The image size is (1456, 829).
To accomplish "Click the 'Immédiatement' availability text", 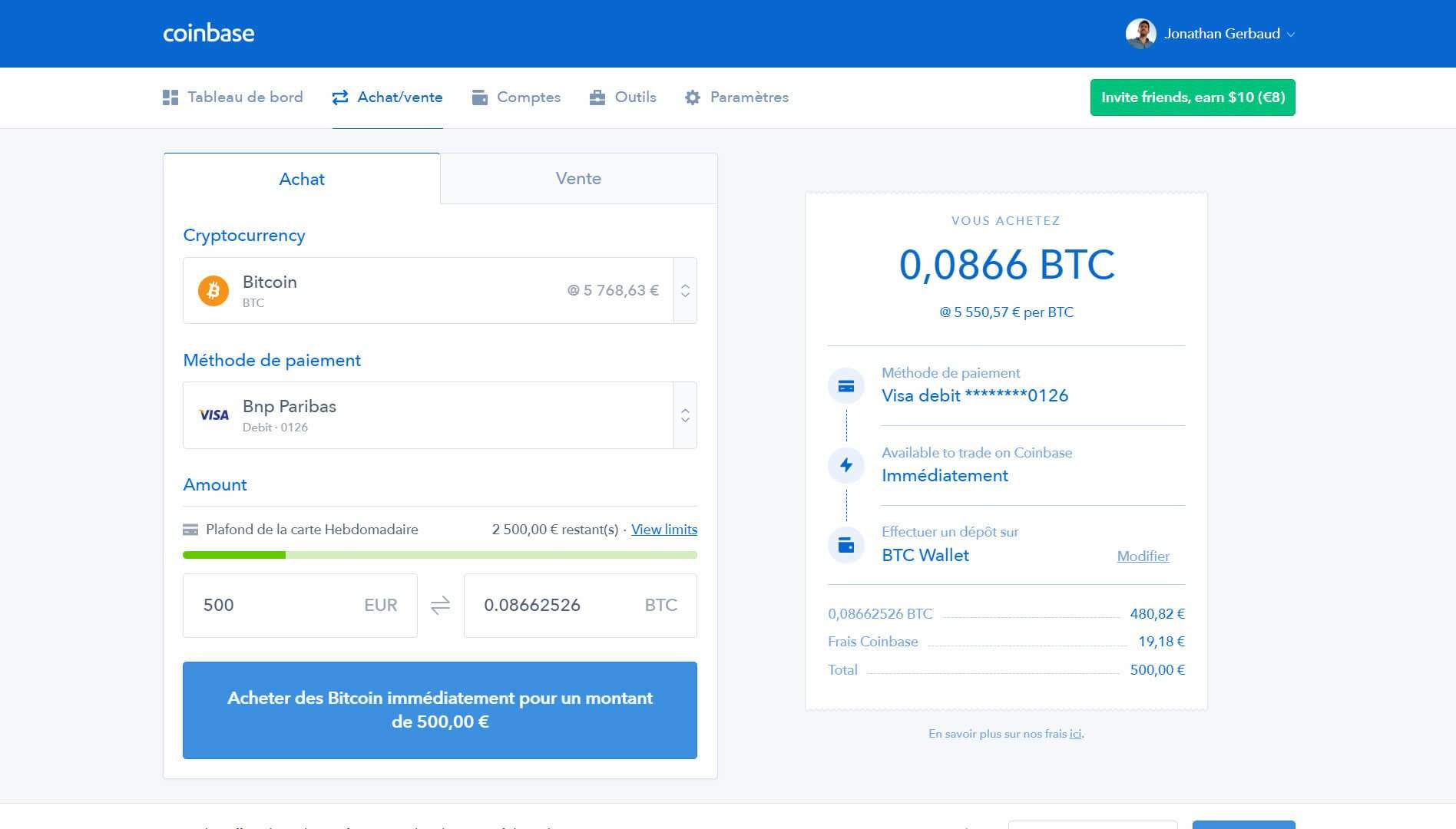I will coord(945,476).
